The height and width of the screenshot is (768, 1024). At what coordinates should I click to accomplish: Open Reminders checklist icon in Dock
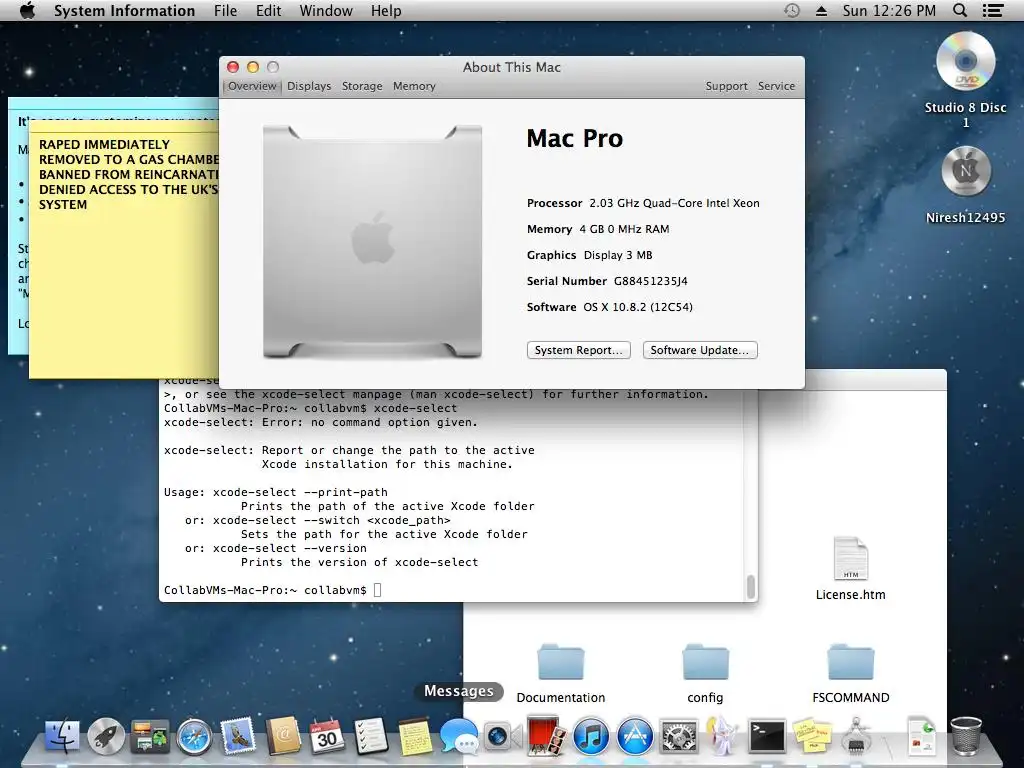[370, 736]
